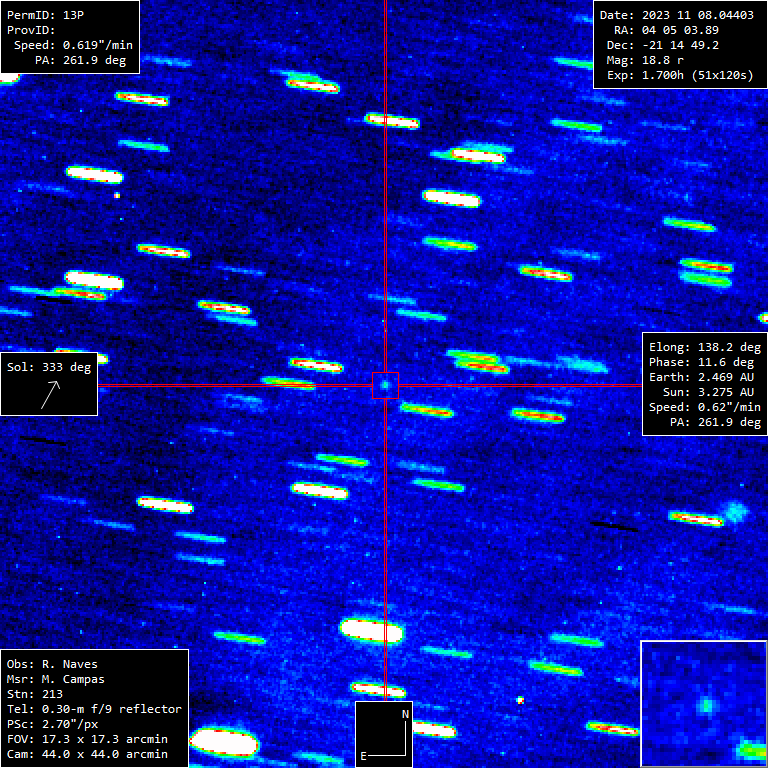Screen dimensions: 768x768
Task: Select 'Date: 2023 11 08.04403'
Action: click(x=677, y=15)
